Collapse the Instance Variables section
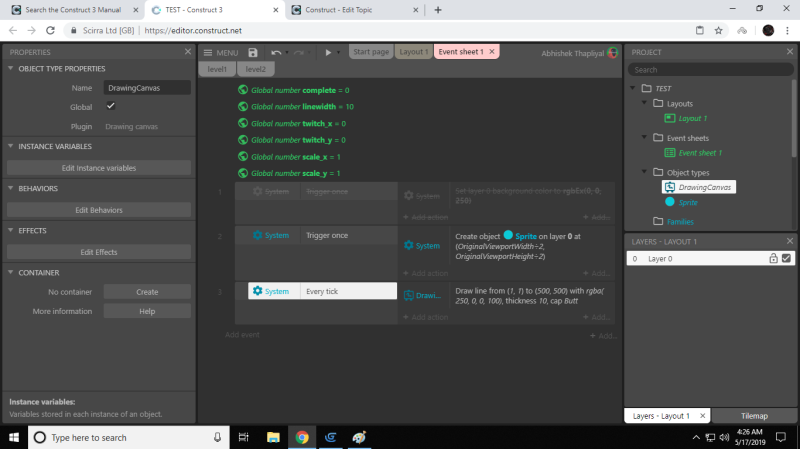This screenshot has height=449, width=800. click(11, 146)
